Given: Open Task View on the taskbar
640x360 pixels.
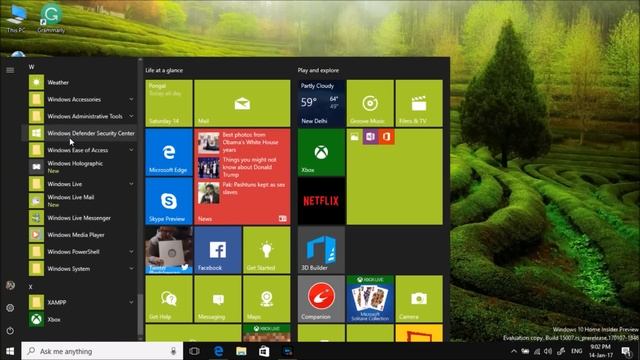Looking at the screenshot, I should (x=194, y=351).
